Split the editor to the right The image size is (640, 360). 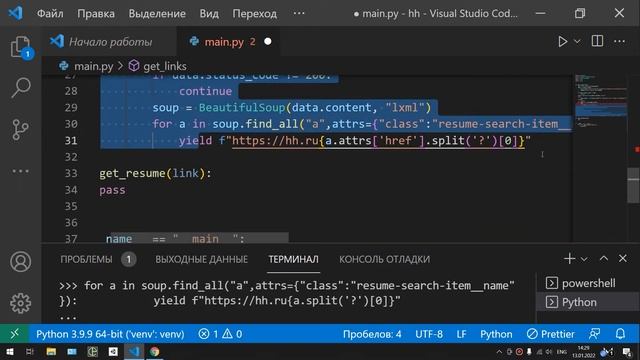point(597,41)
